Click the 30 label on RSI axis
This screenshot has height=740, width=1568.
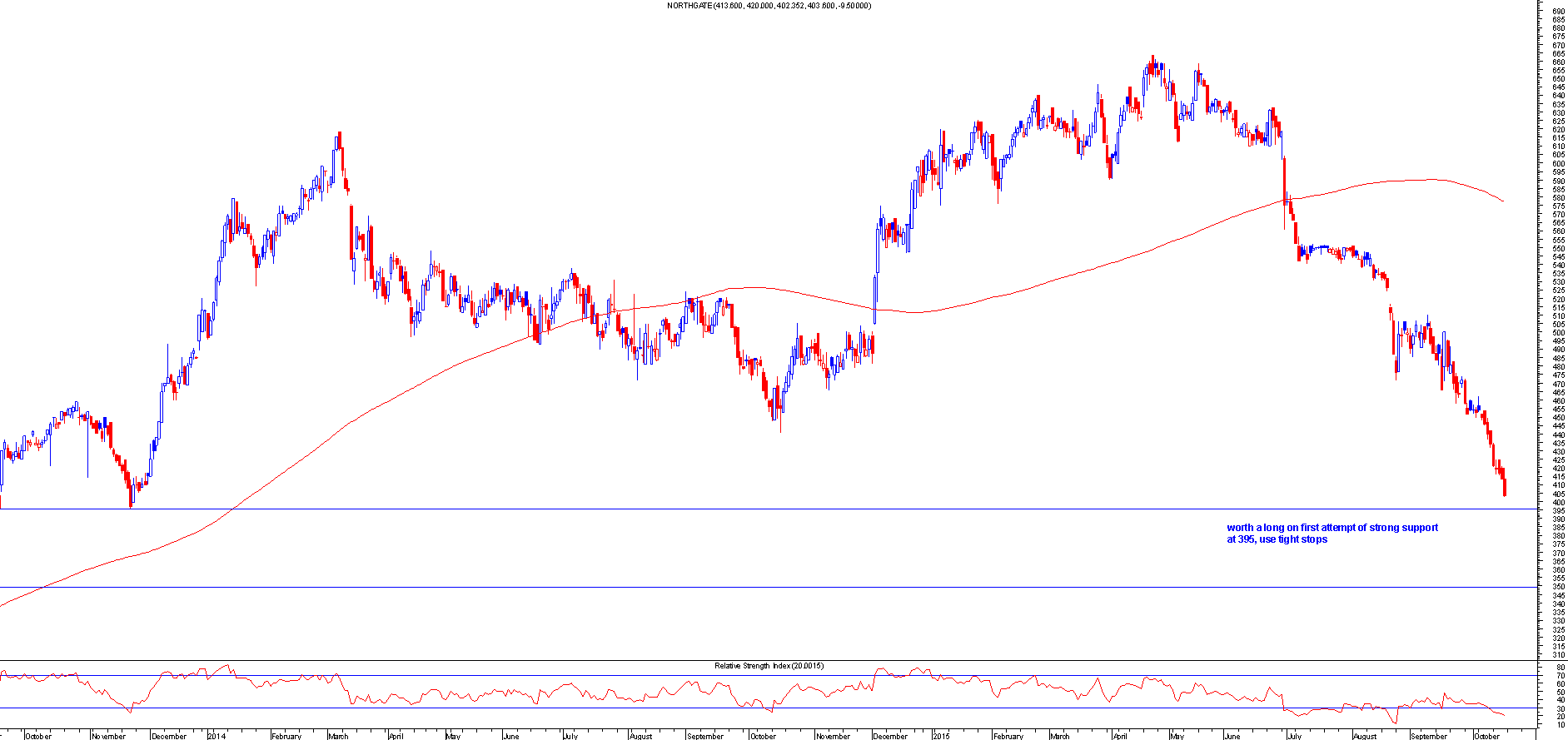pos(1557,708)
